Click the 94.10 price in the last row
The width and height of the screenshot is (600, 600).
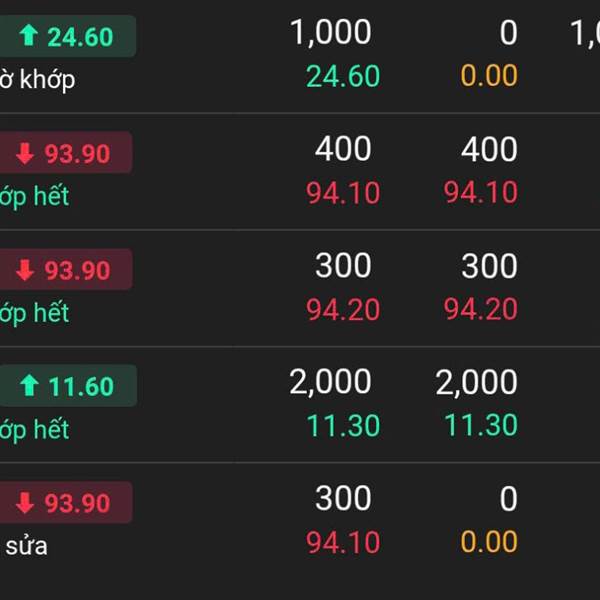coord(343,543)
